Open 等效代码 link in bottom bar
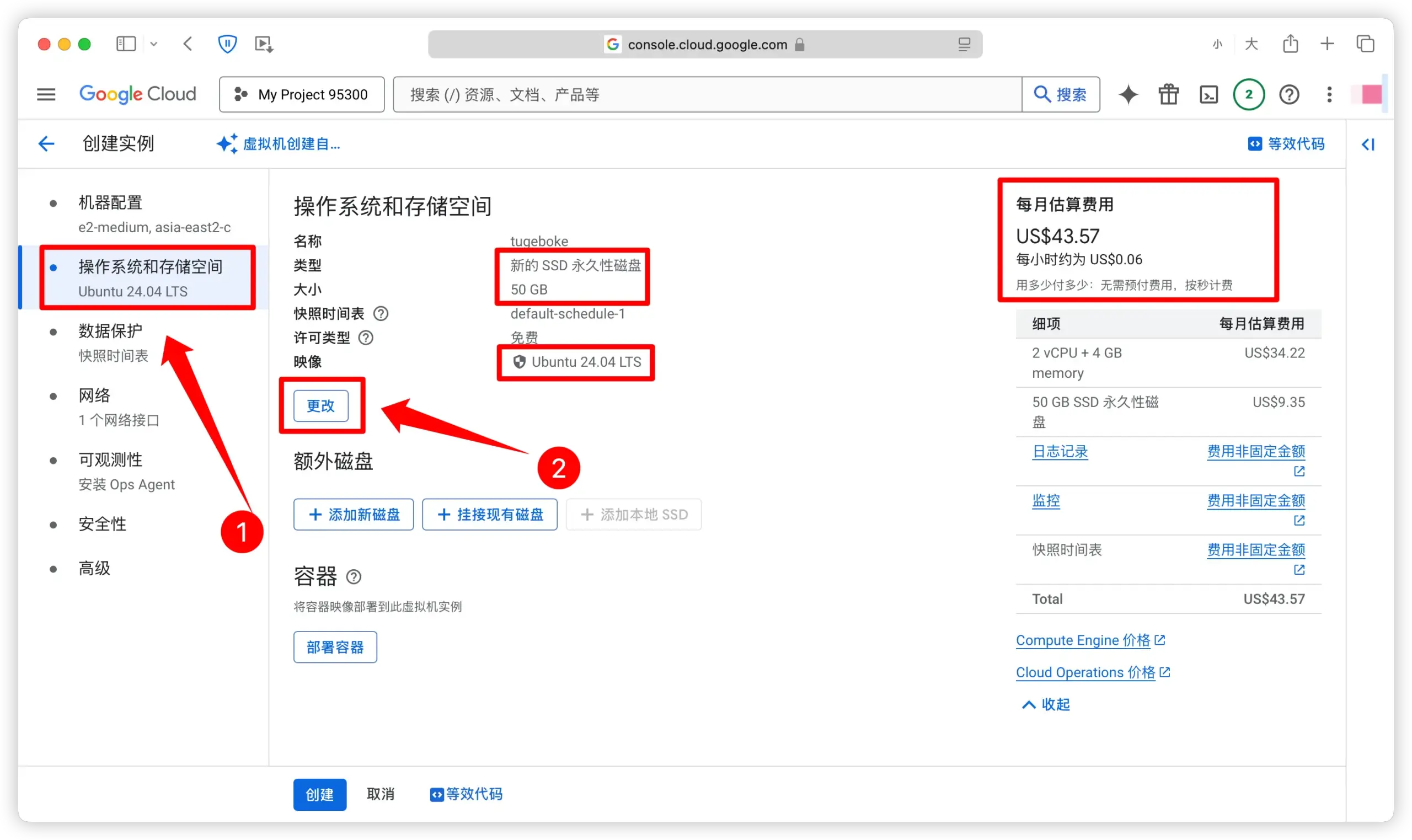This screenshot has height=840, width=1412. (466, 794)
